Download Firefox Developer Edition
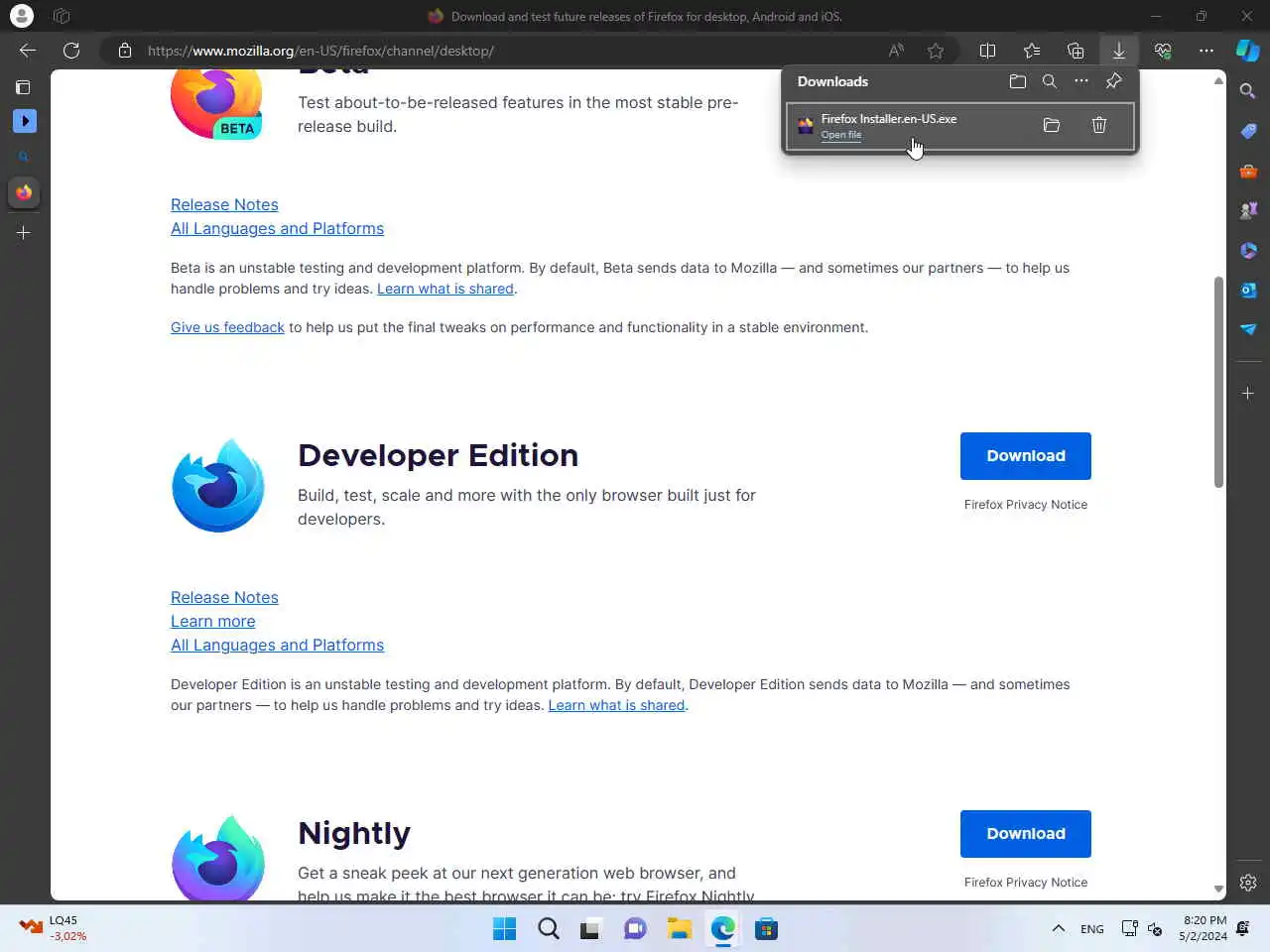1270x952 pixels. point(1026,456)
